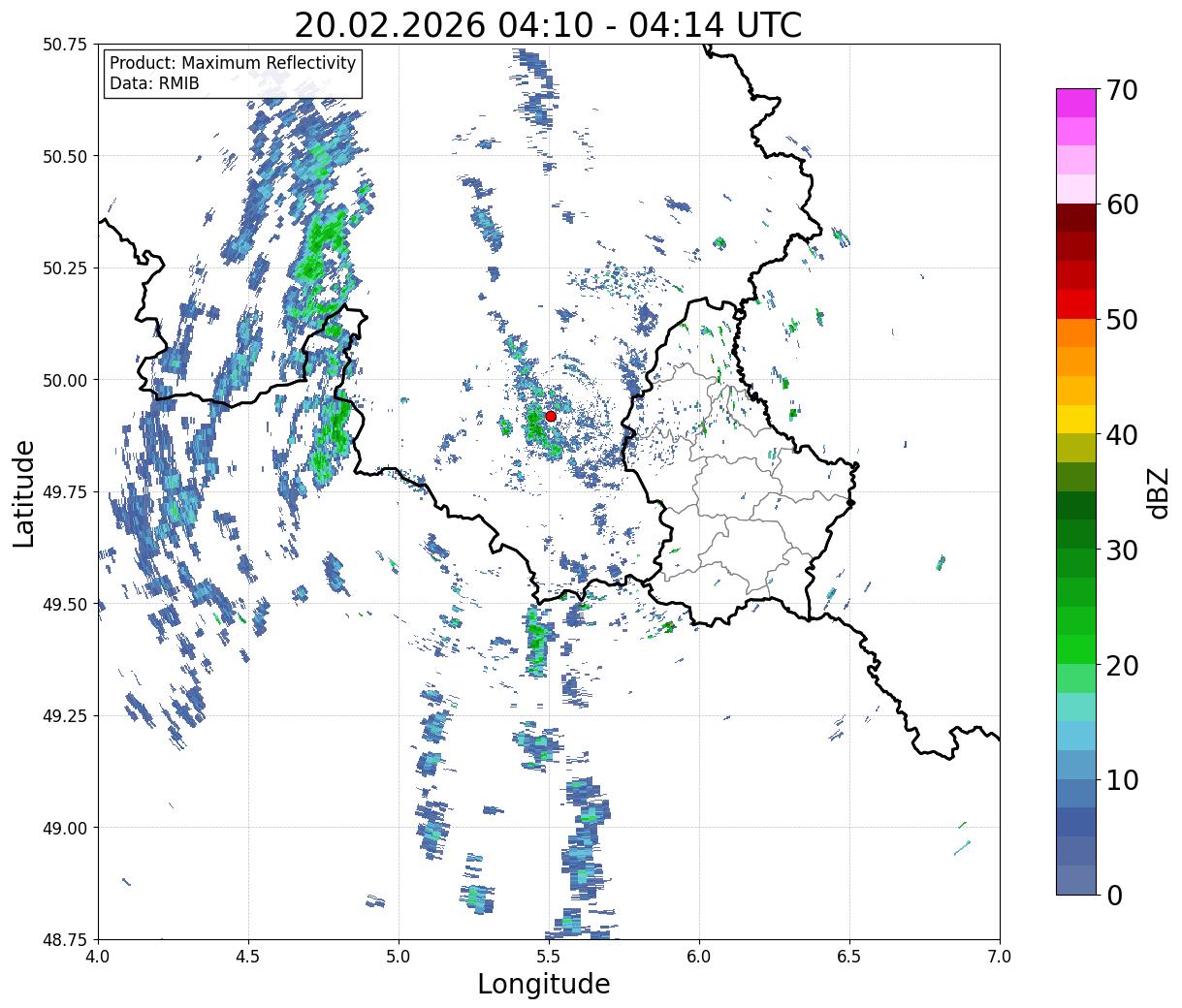Click the 'Product: Maximum Reflectivity' legend text
The height and width of the screenshot is (1008, 1182).
click(233, 63)
